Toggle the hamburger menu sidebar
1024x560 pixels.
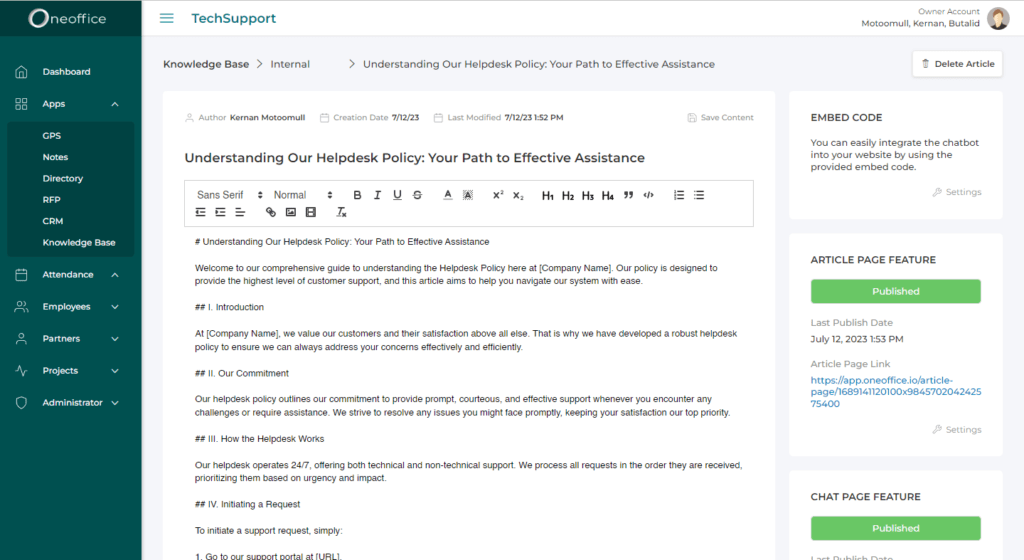click(x=167, y=18)
